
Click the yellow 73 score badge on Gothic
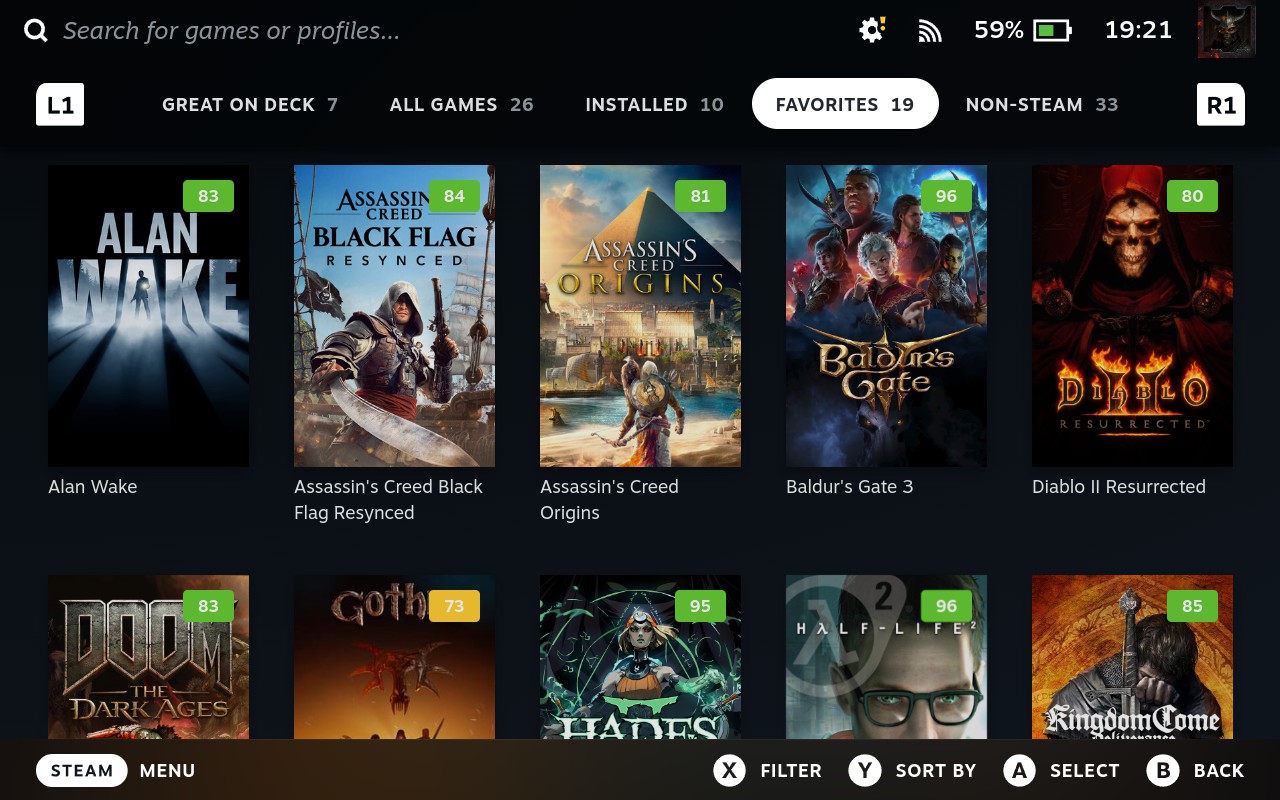454,606
